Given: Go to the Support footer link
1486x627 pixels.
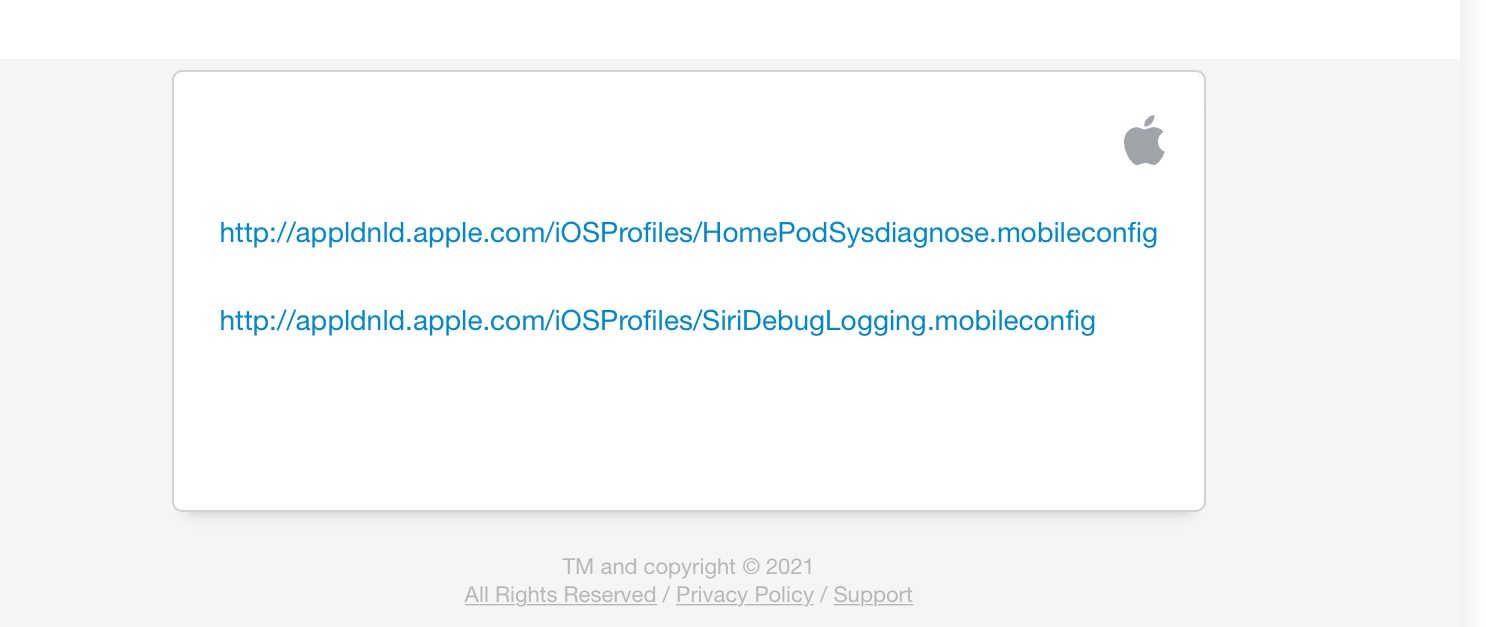Looking at the screenshot, I should [x=872, y=595].
